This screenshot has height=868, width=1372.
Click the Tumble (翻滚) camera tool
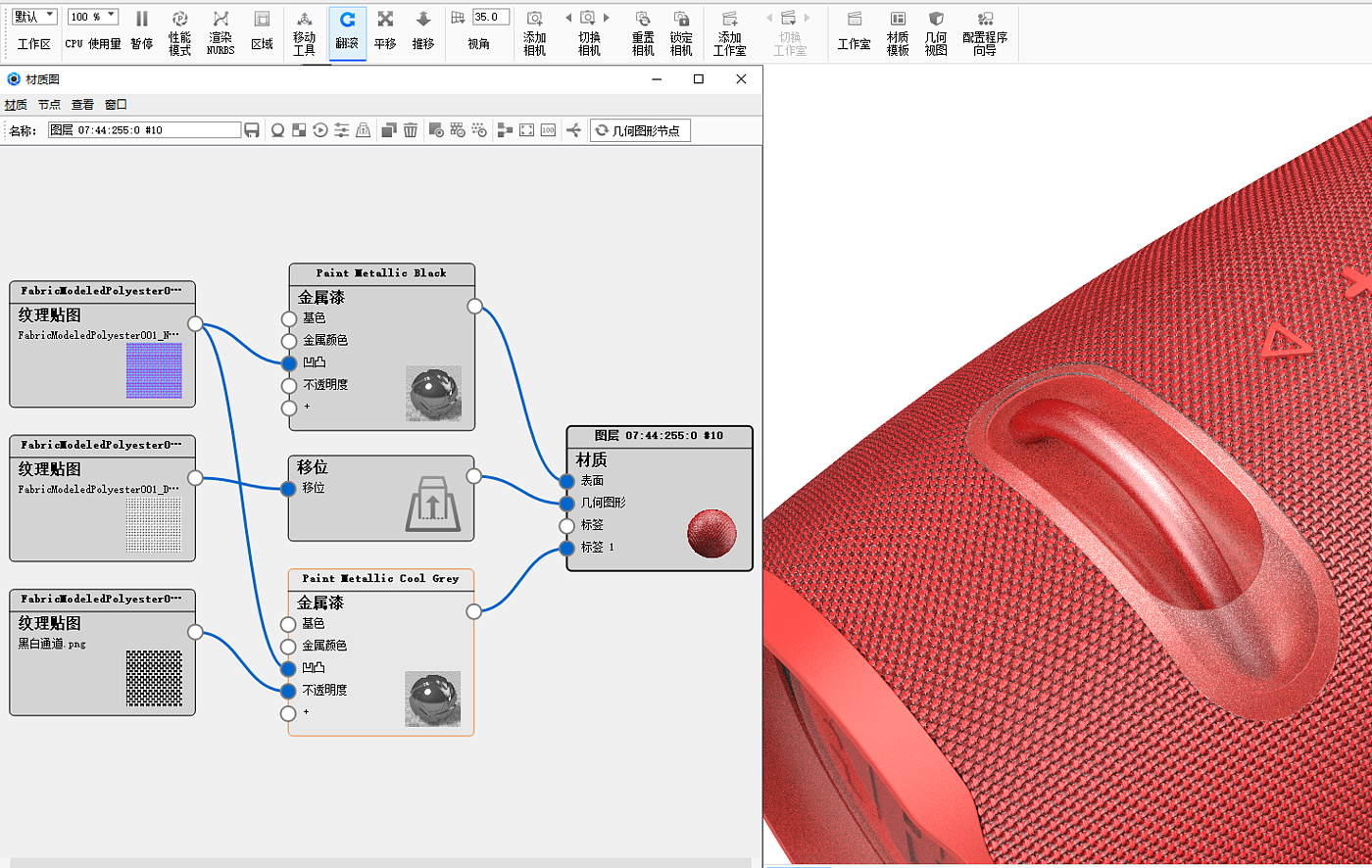pos(347,31)
